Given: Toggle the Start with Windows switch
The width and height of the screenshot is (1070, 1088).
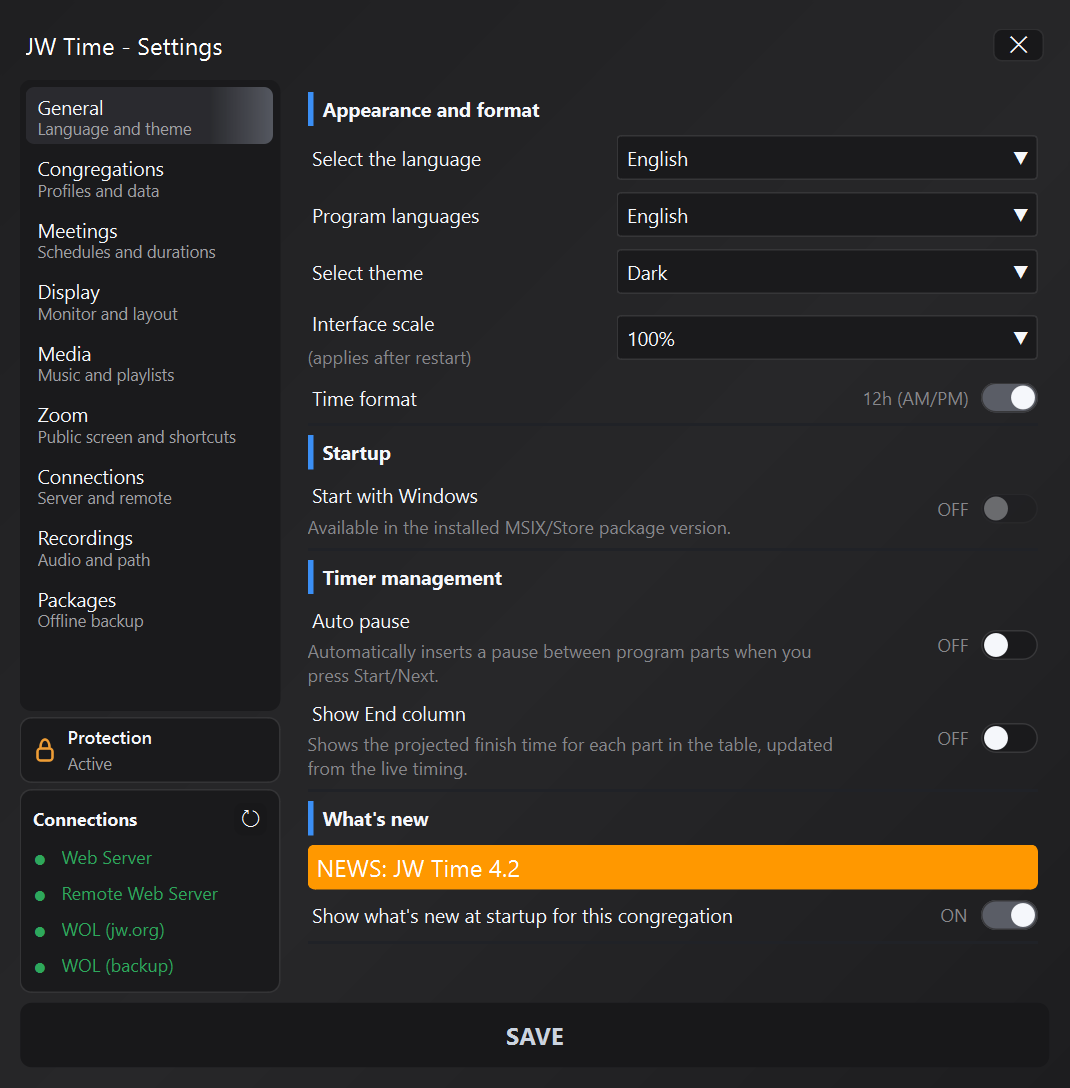Looking at the screenshot, I should pos(1009,509).
